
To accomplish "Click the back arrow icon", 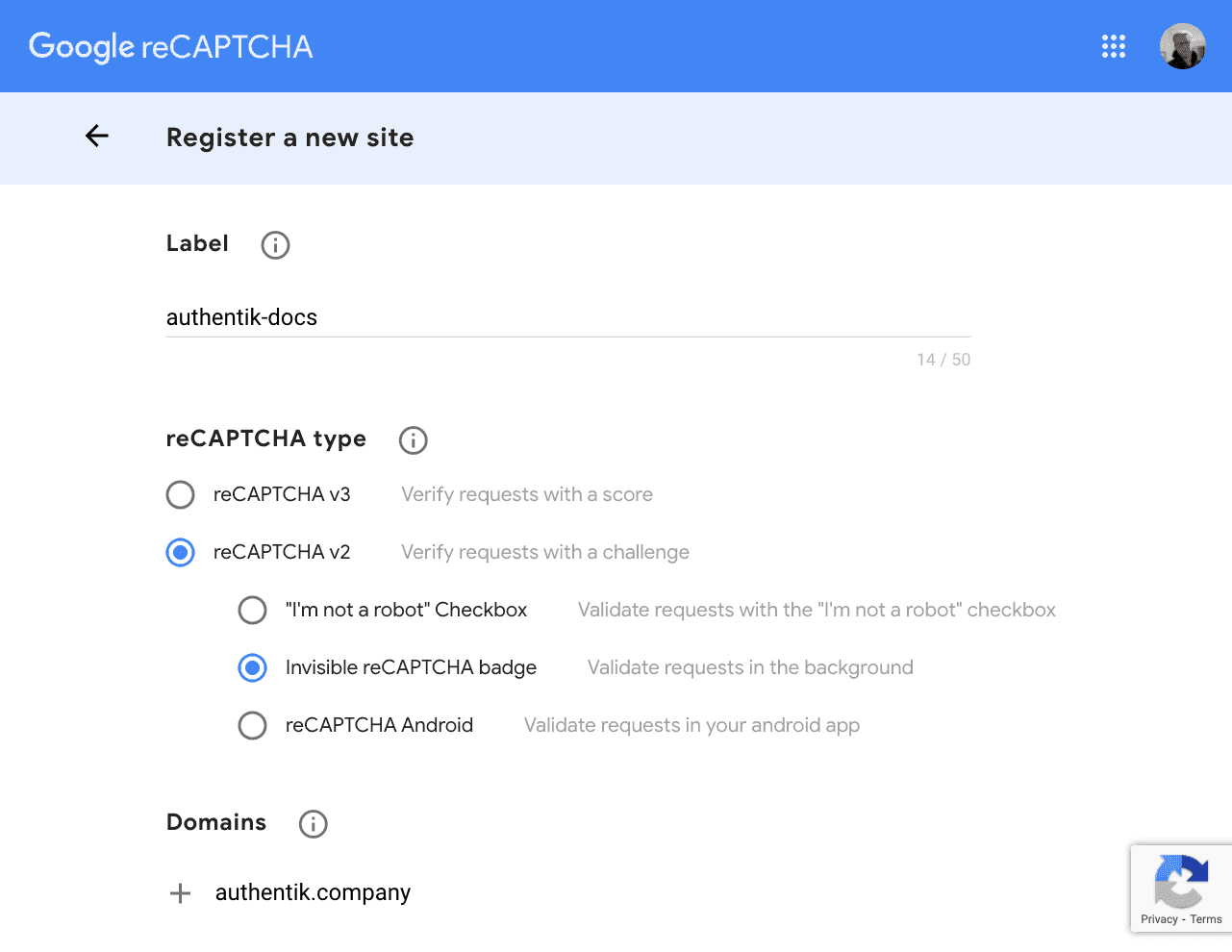I will pyautogui.click(x=97, y=137).
